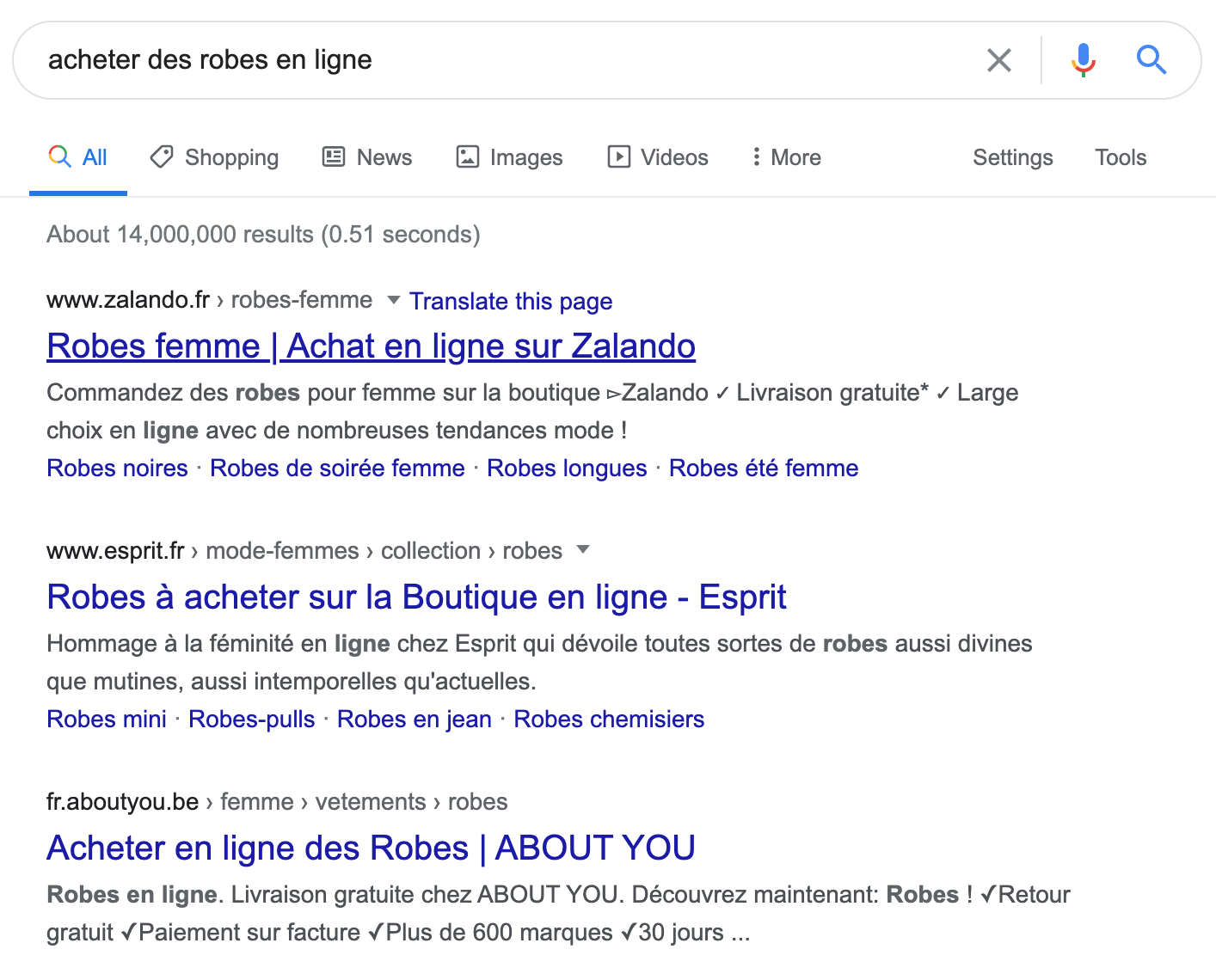Show the Videos tab results
Screen dimensions: 1216x980
pyautogui.click(x=658, y=157)
